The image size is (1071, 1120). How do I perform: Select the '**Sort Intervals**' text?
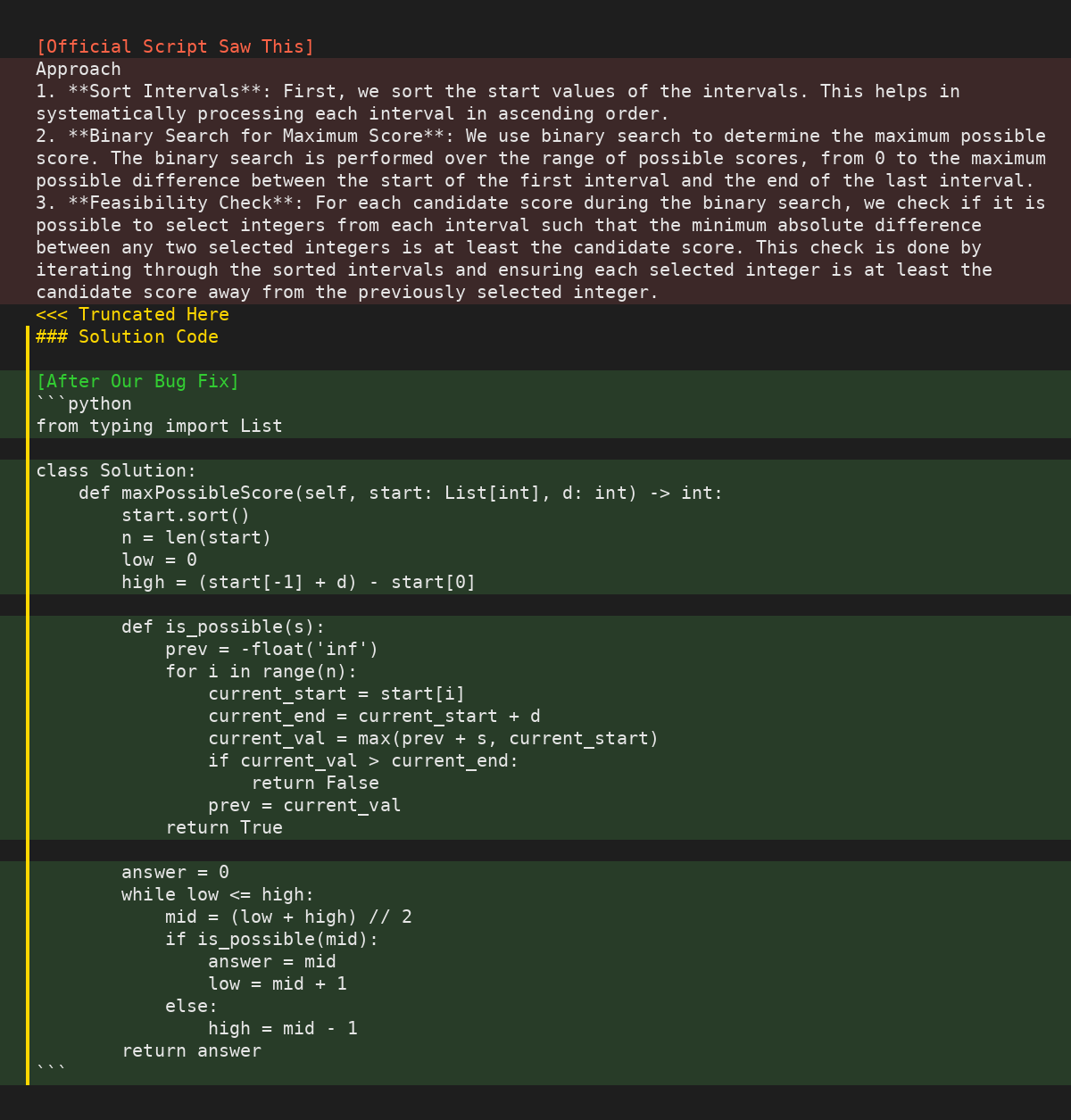point(165,92)
